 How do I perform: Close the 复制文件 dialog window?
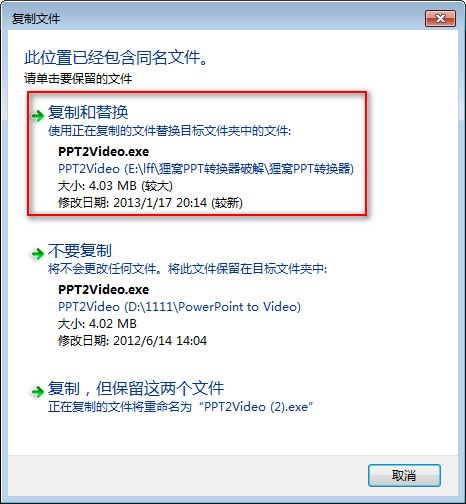click(440, 18)
